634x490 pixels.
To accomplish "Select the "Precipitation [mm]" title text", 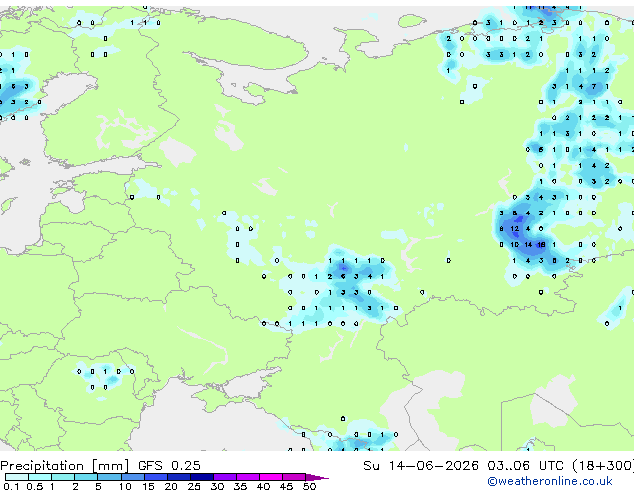I will 65,466.
